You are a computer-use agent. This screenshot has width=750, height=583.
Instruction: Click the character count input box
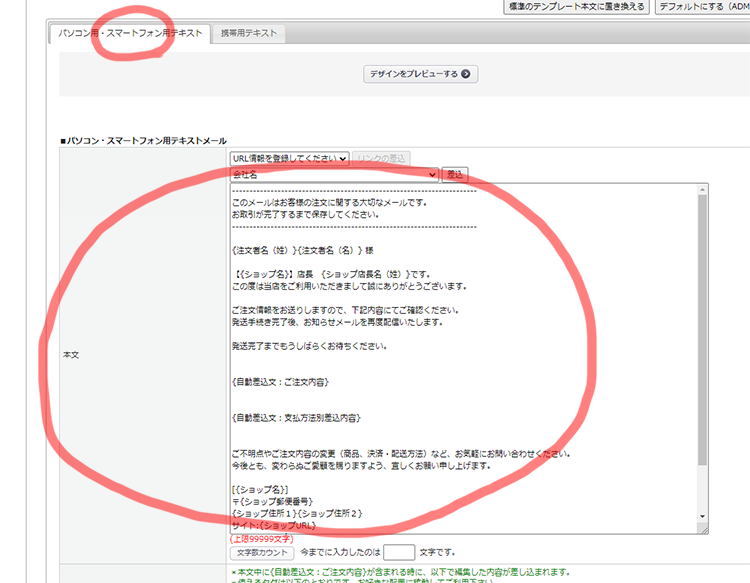399,552
